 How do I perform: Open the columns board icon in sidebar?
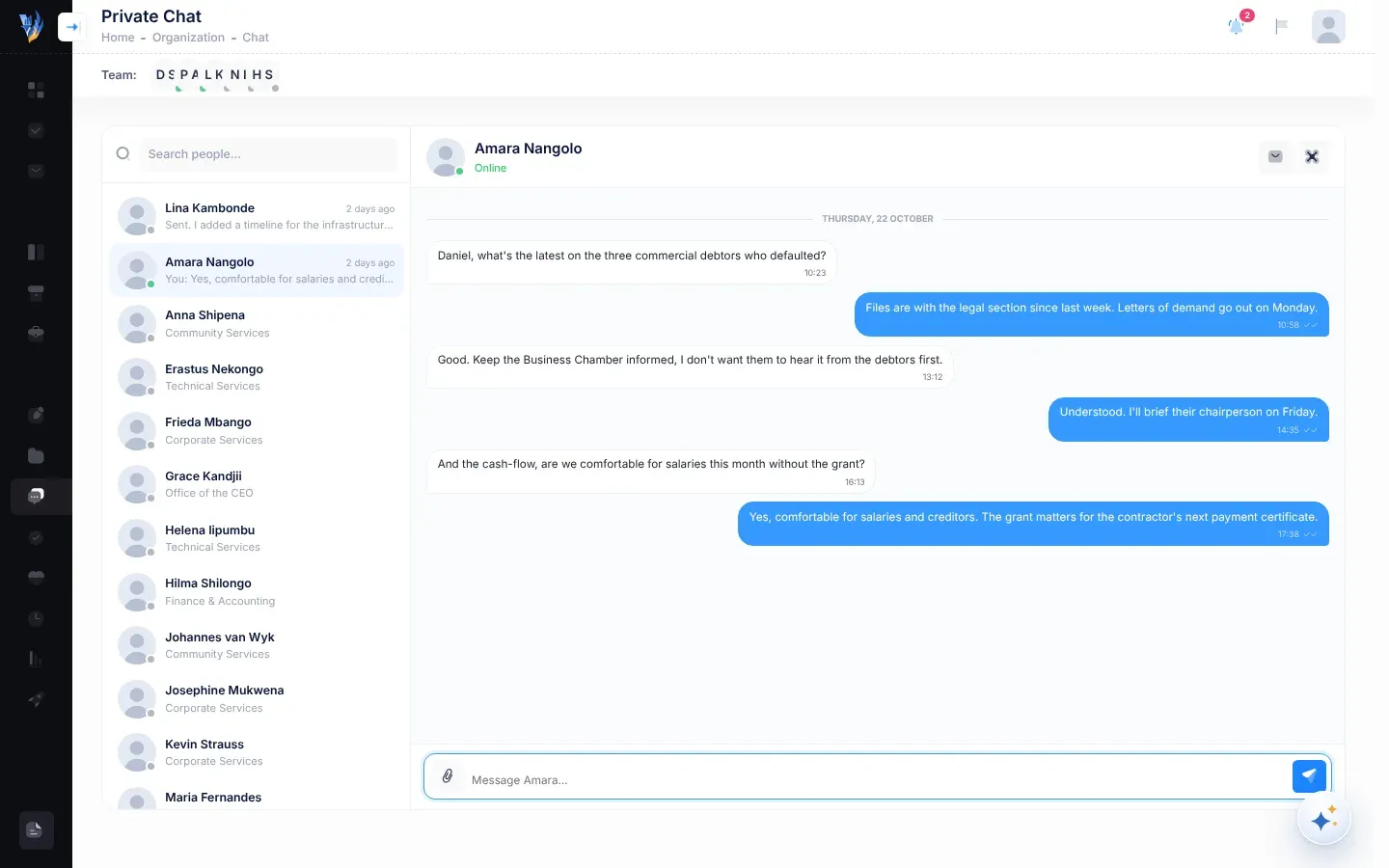(x=36, y=252)
